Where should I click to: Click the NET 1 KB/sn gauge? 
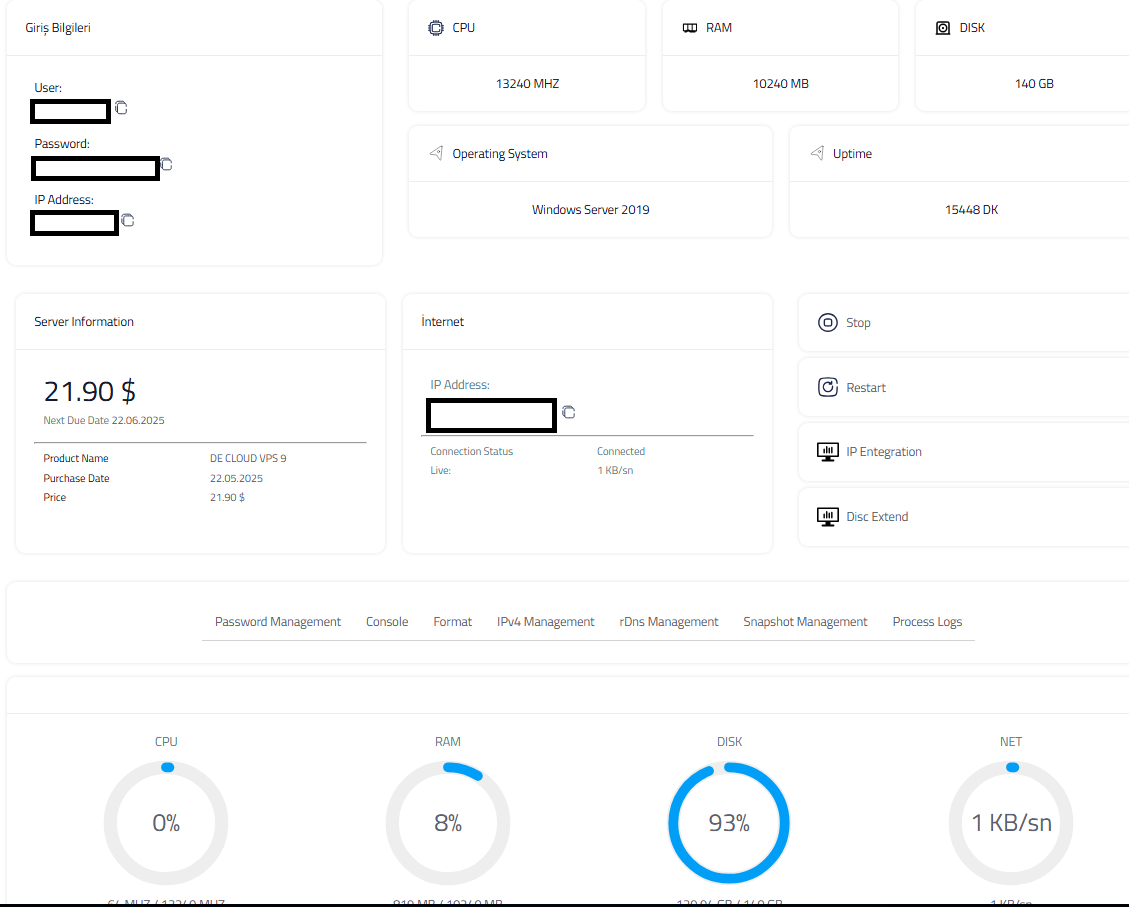(x=1012, y=823)
